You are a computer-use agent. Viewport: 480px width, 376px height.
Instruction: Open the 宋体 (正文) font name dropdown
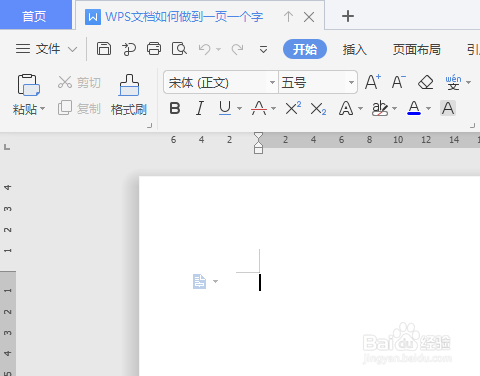tap(272, 82)
